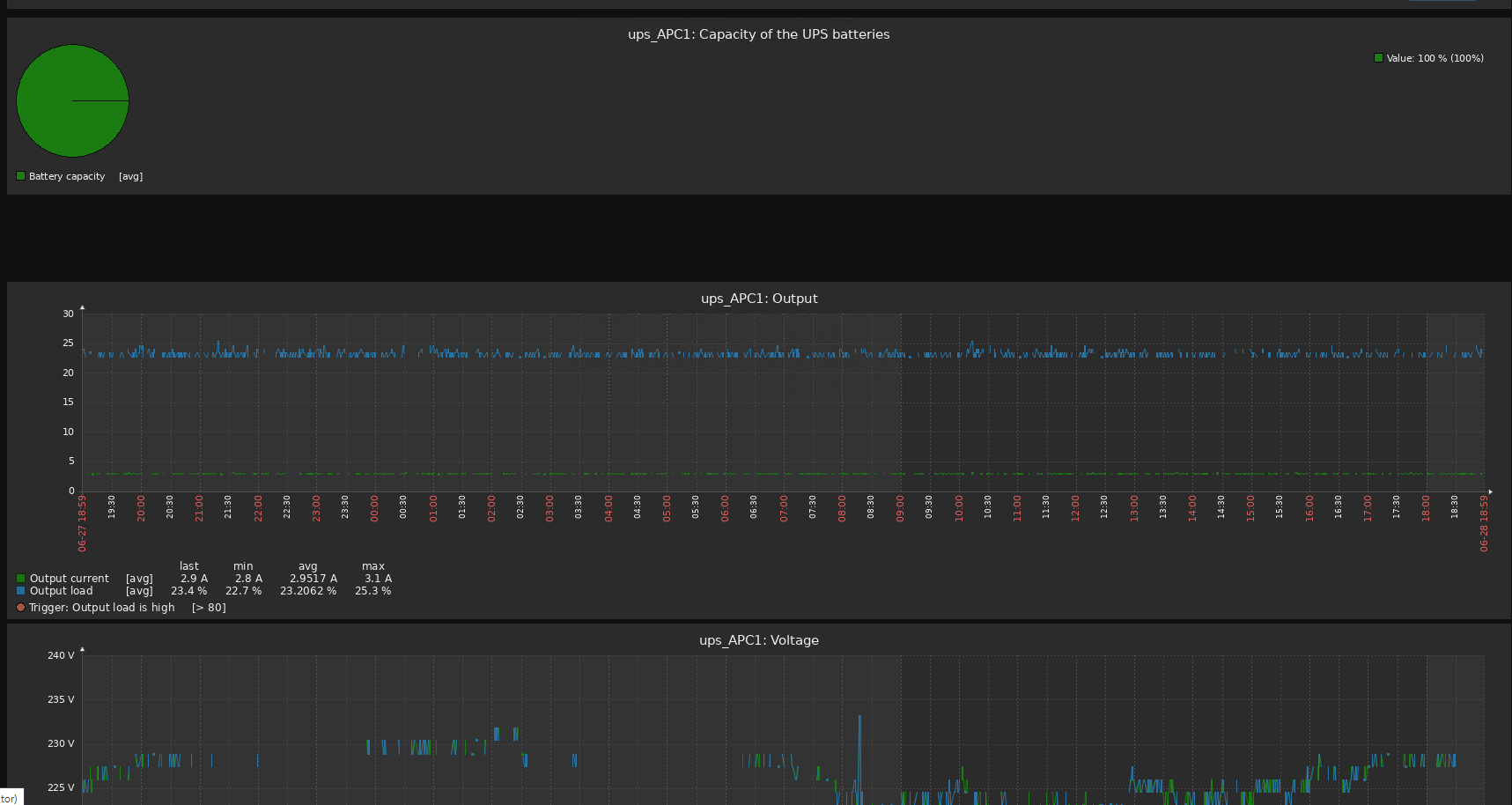Viewport: 1512px width, 805px height.
Task: Click the red Output load trigger icon
Action: coord(20,608)
